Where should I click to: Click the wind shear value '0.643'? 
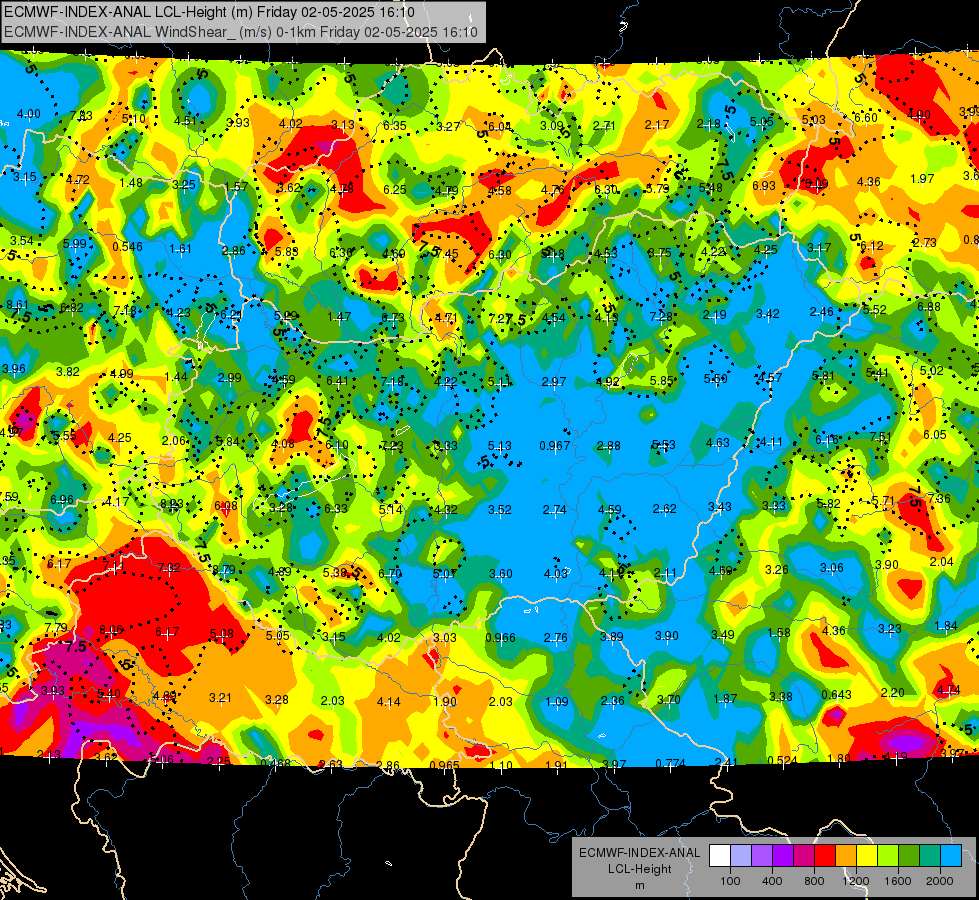(x=836, y=695)
